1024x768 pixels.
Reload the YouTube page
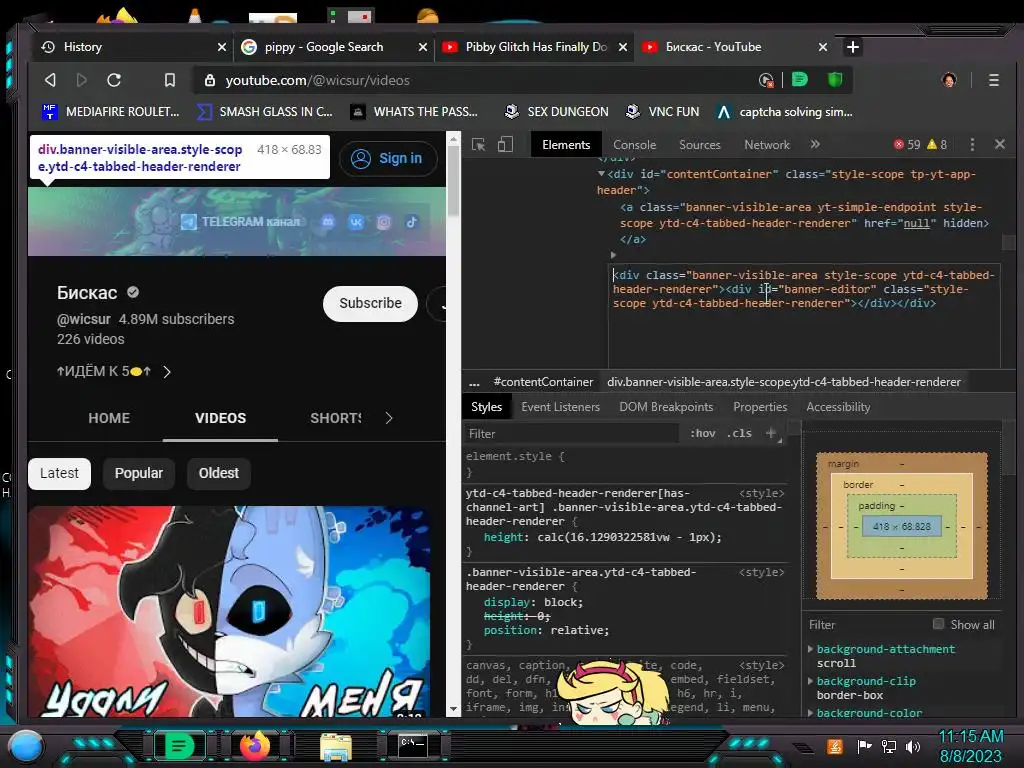click(114, 80)
